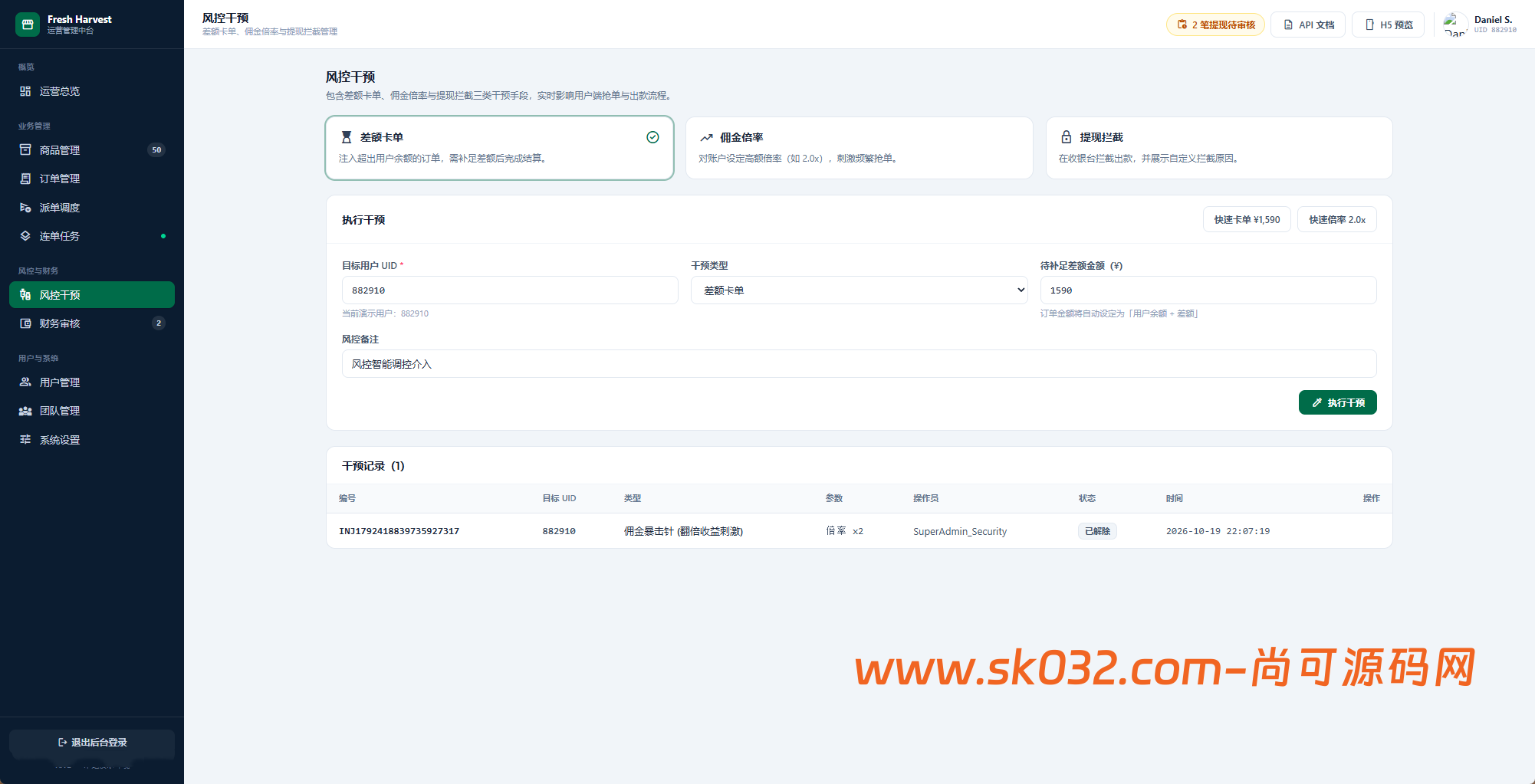Open the API 文档 button

[x=1308, y=25]
